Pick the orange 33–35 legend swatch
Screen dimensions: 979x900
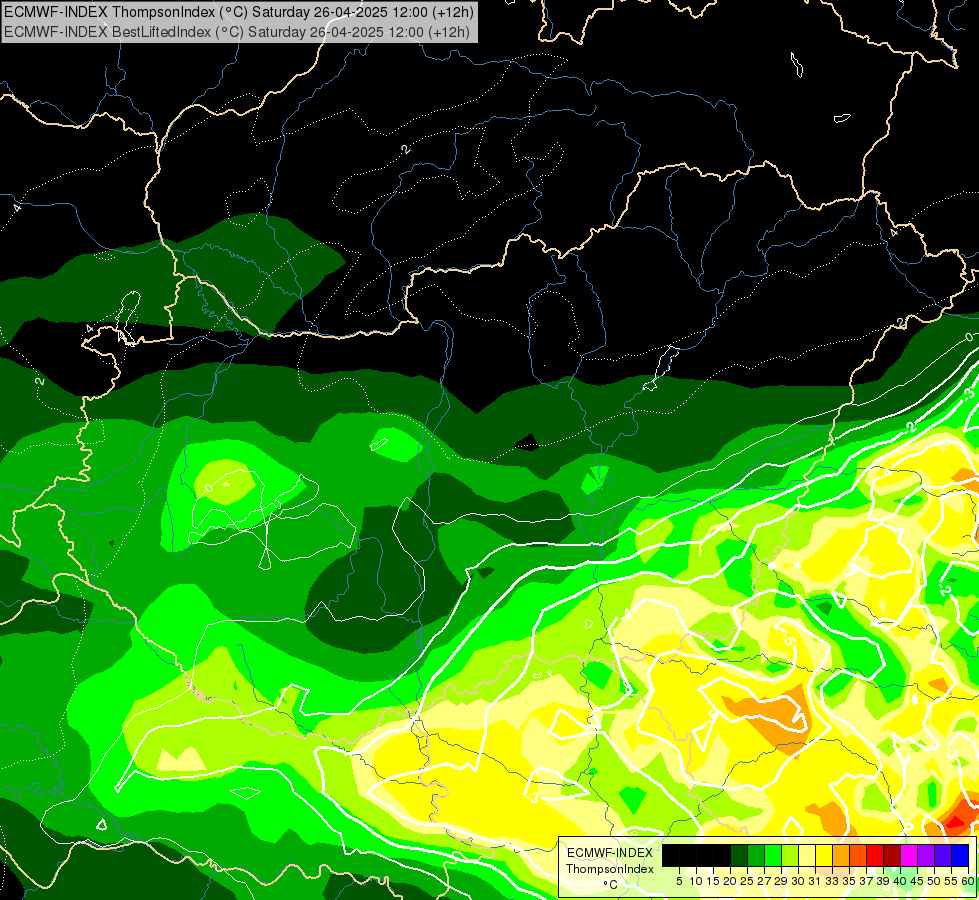(x=841, y=855)
